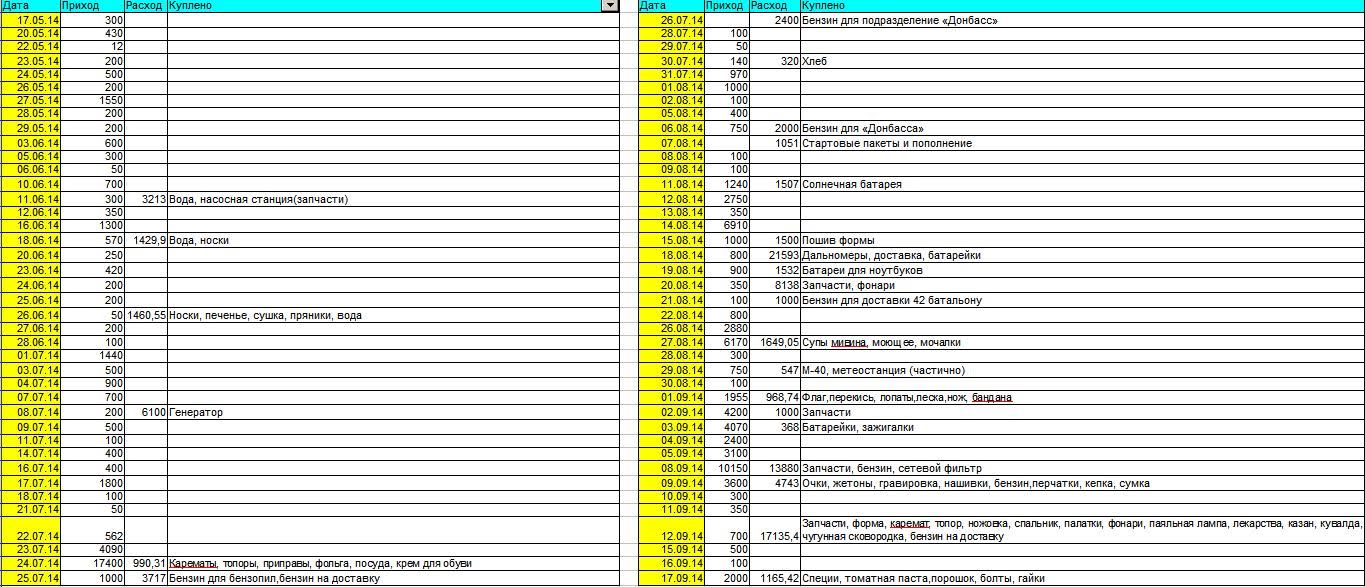The width and height of the screenshot is (1365, 587).
Task: Select the expense value 6100
Action: (x=145, y=413)
